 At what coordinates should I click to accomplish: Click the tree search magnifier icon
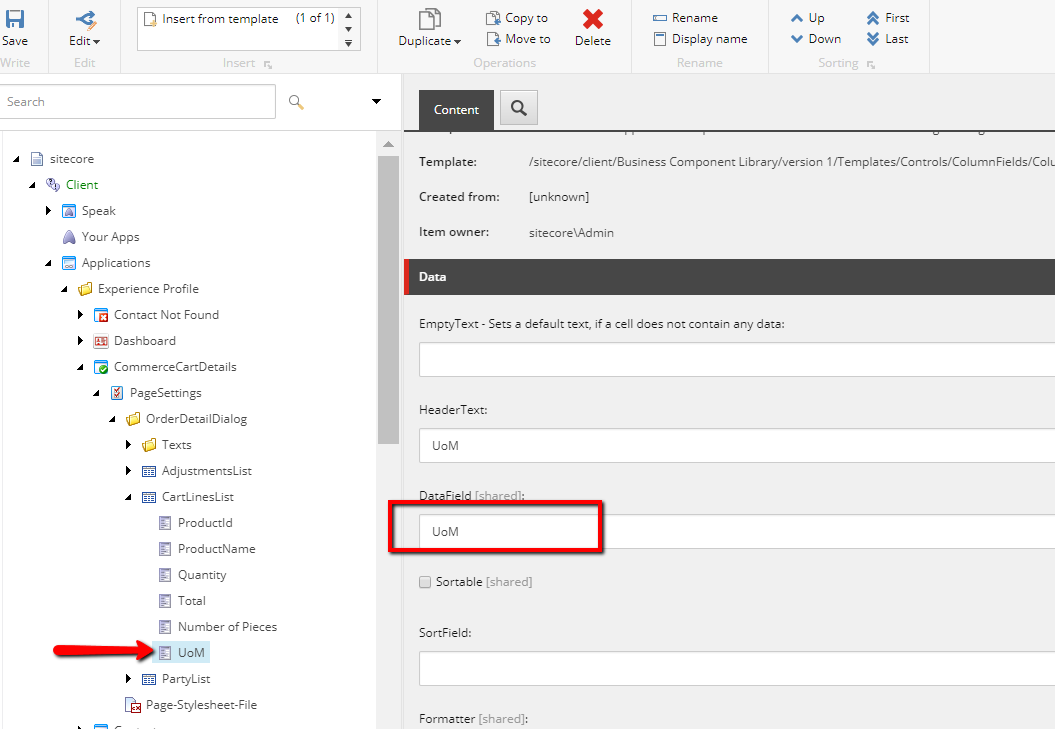click(296, 102)
